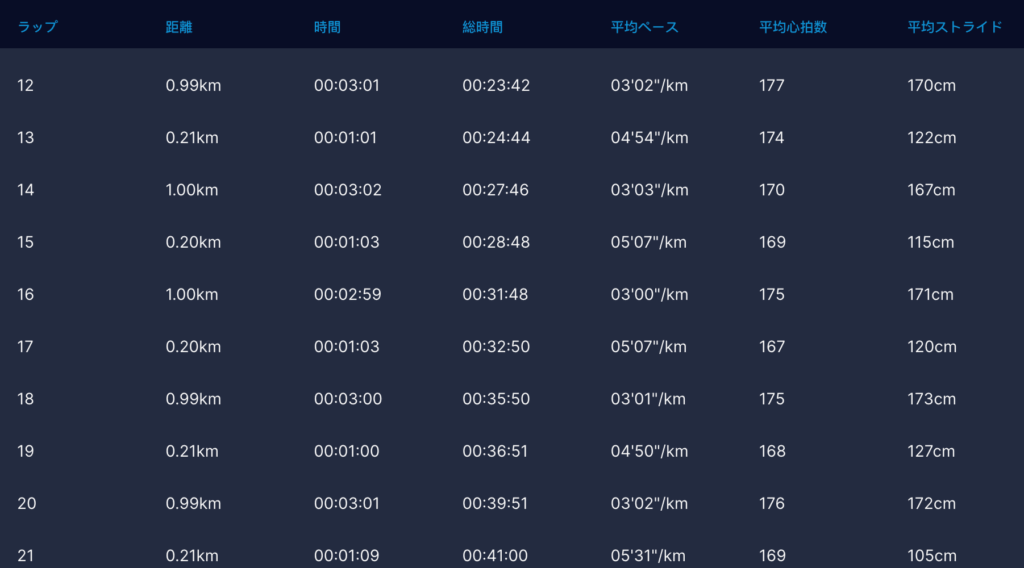
Task: Select lap 21 pace 05'31"/km
Action: click(x=649, y=556)
